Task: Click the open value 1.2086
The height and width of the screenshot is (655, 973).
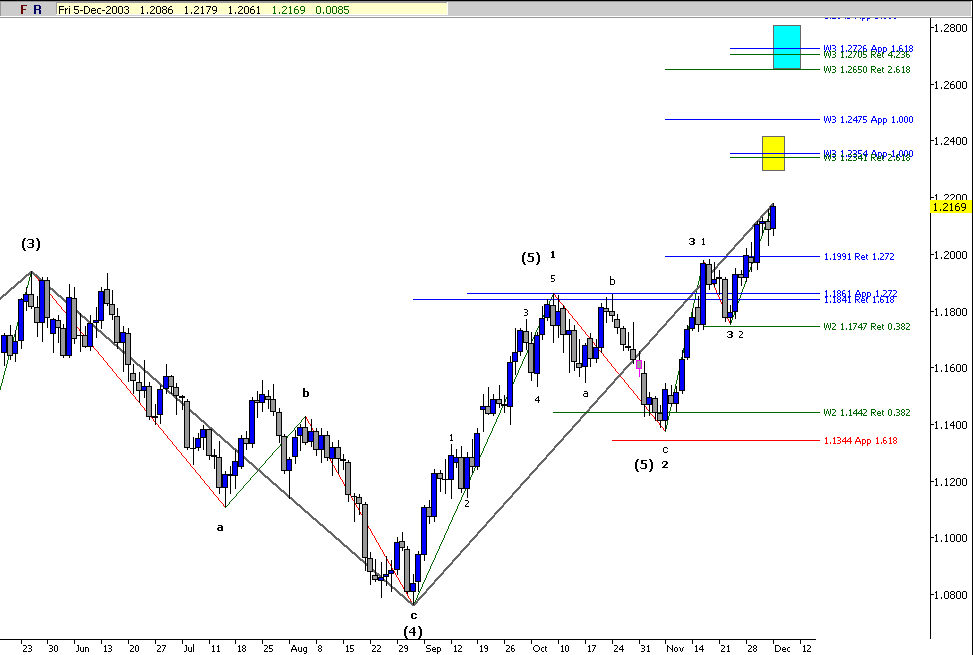Action: pos(156,9)
